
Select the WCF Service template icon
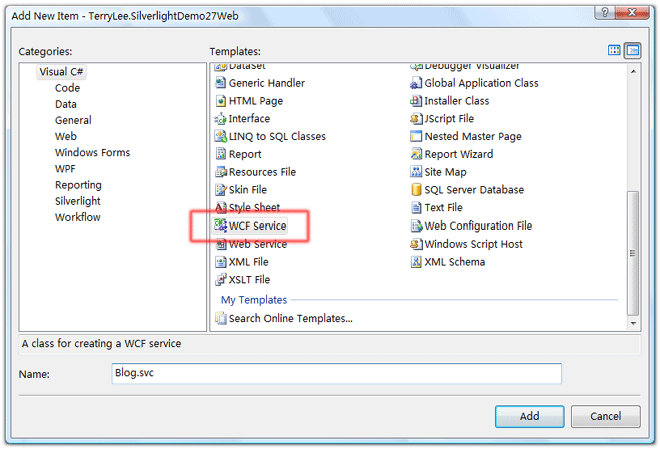click(221, 226)
